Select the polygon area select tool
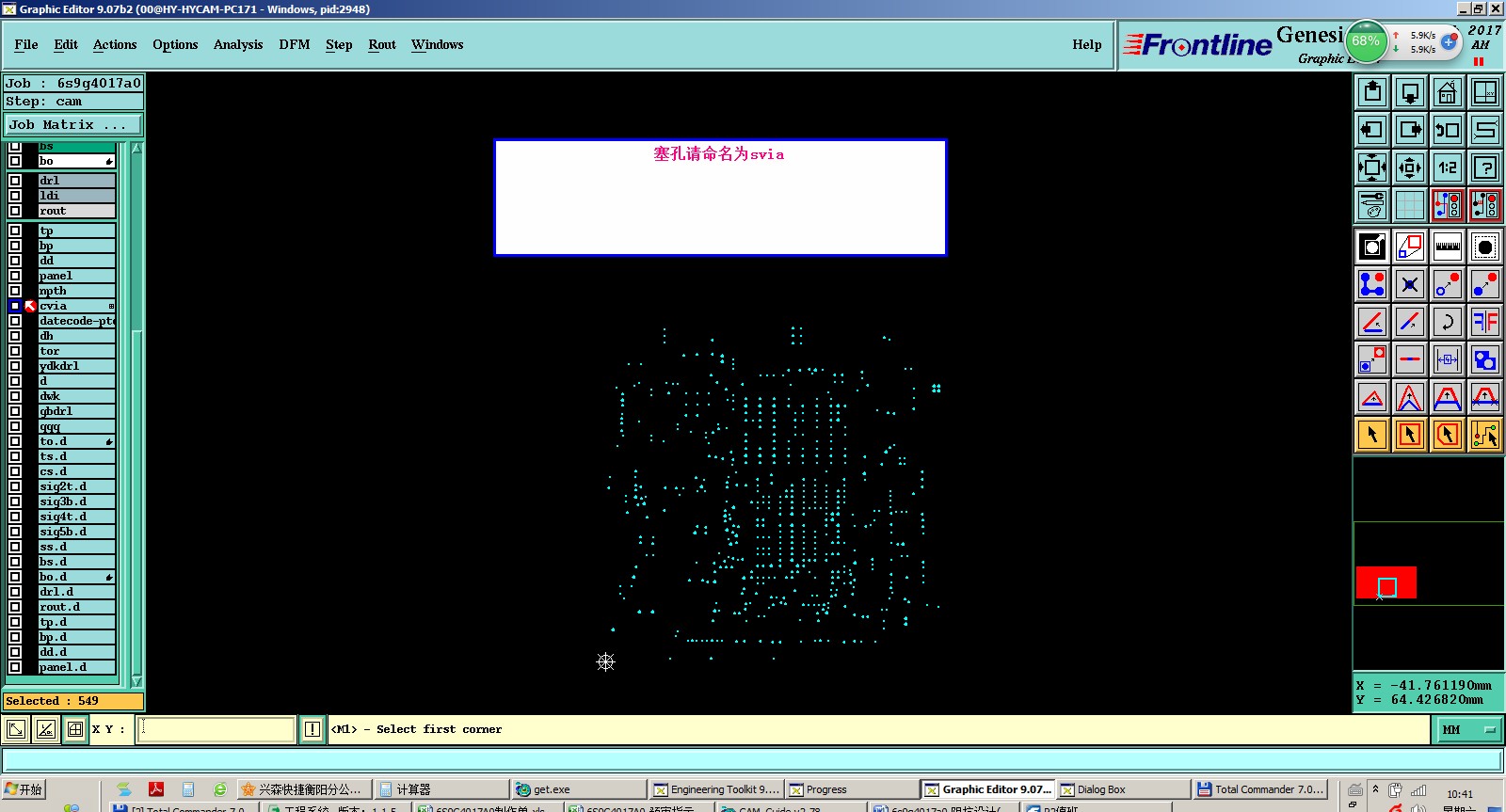Viewport: 1506px width, 812px height. tap(1448, 435)
